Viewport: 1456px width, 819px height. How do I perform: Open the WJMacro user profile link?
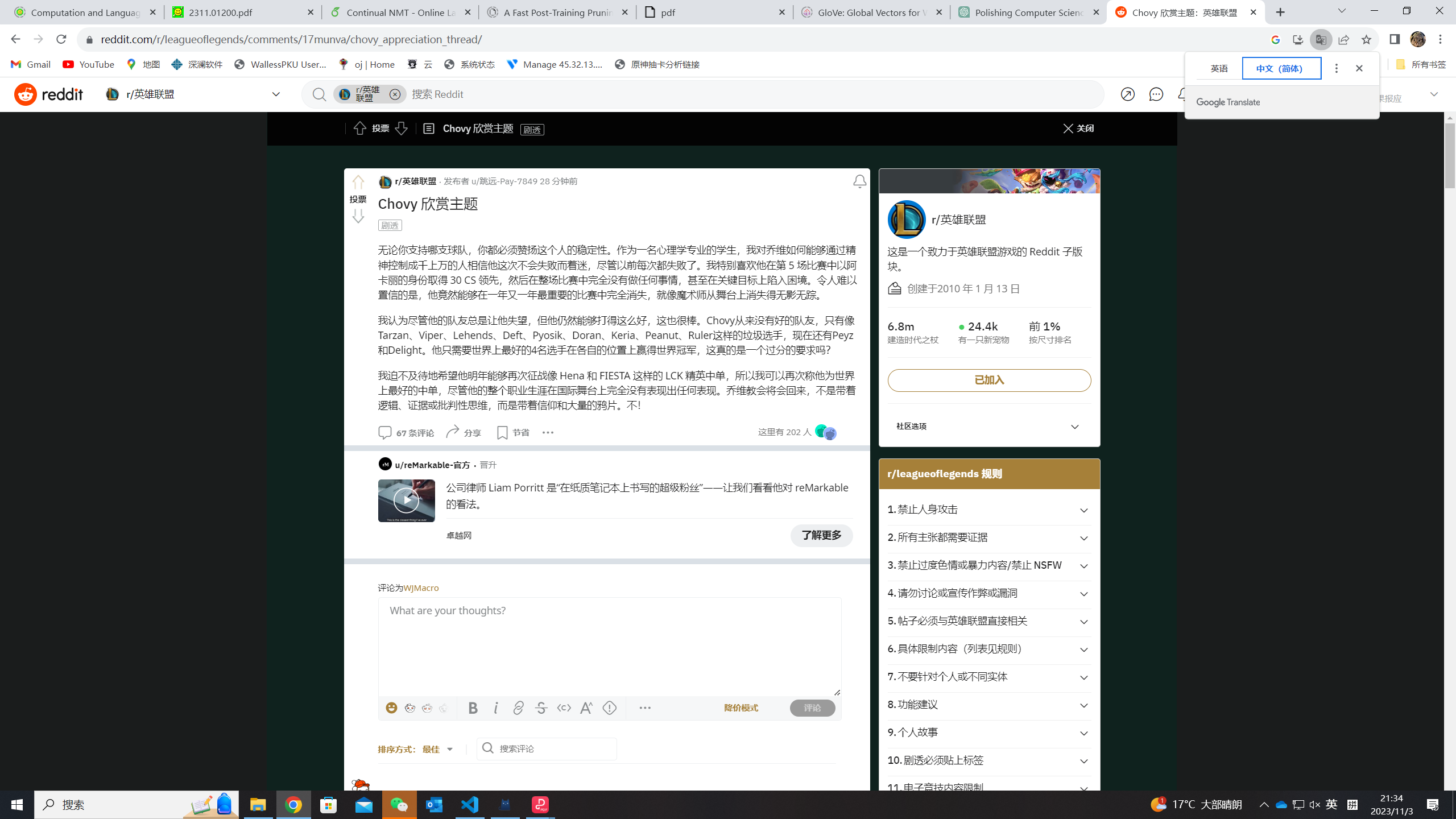click(x=421, y=588)
